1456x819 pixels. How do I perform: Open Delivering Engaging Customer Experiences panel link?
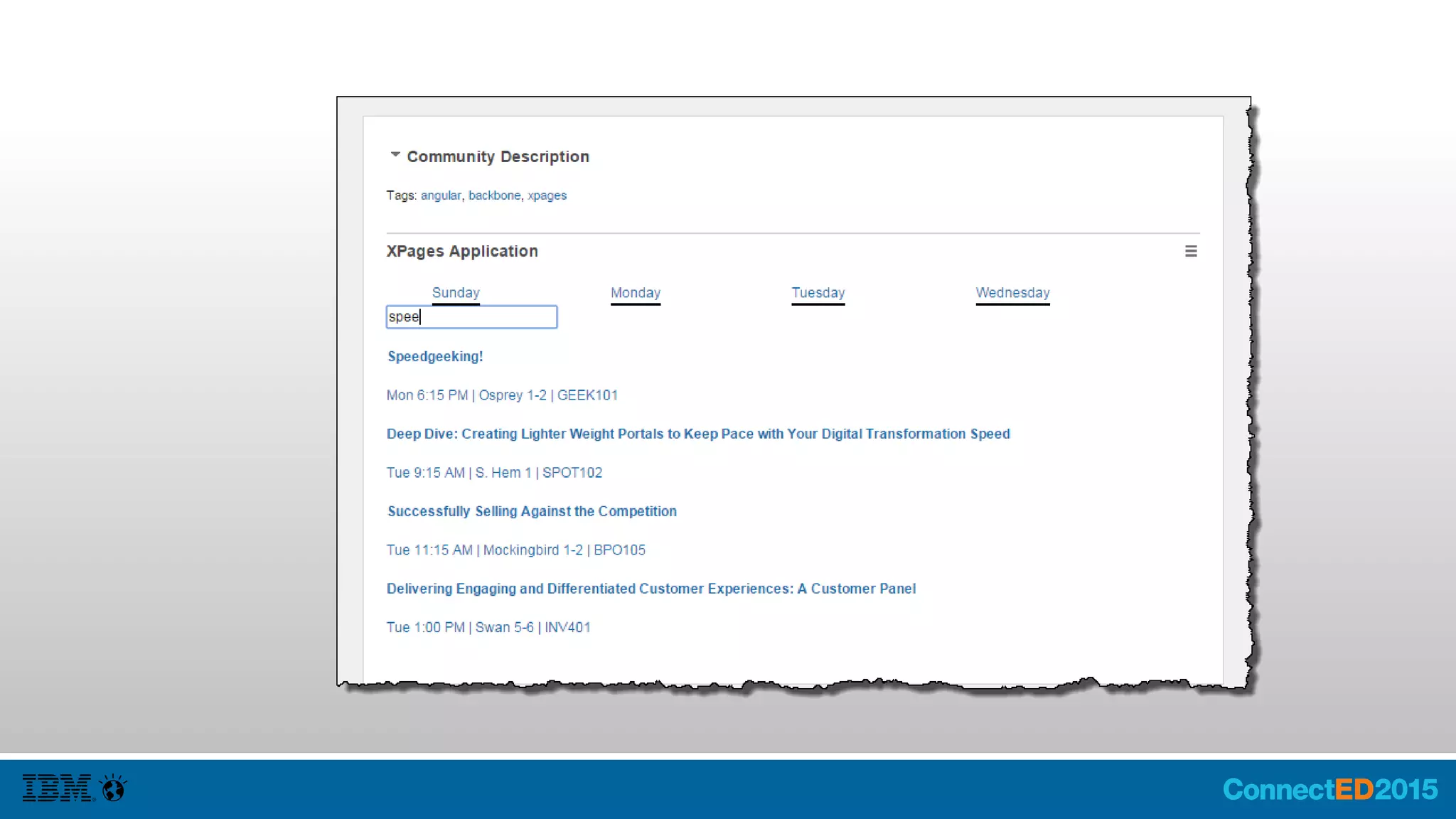pyautogui.click(x=651, y=589)
